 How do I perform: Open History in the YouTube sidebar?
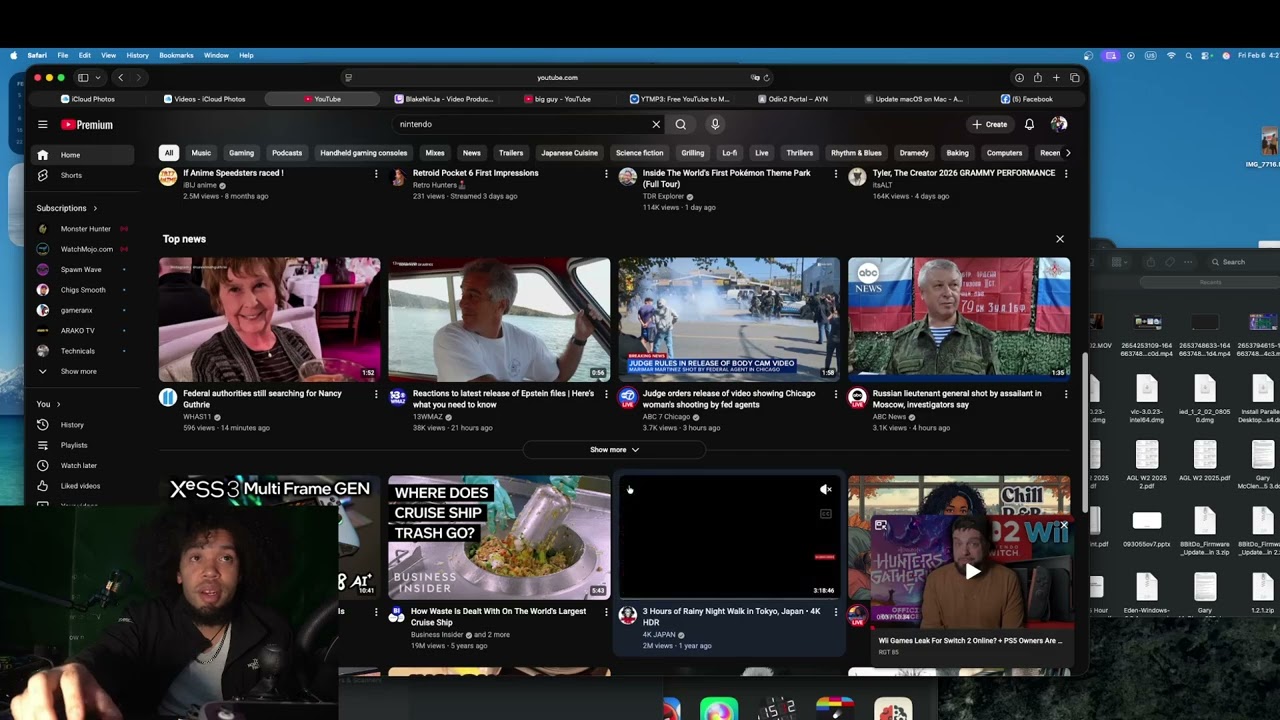[80, 425]
